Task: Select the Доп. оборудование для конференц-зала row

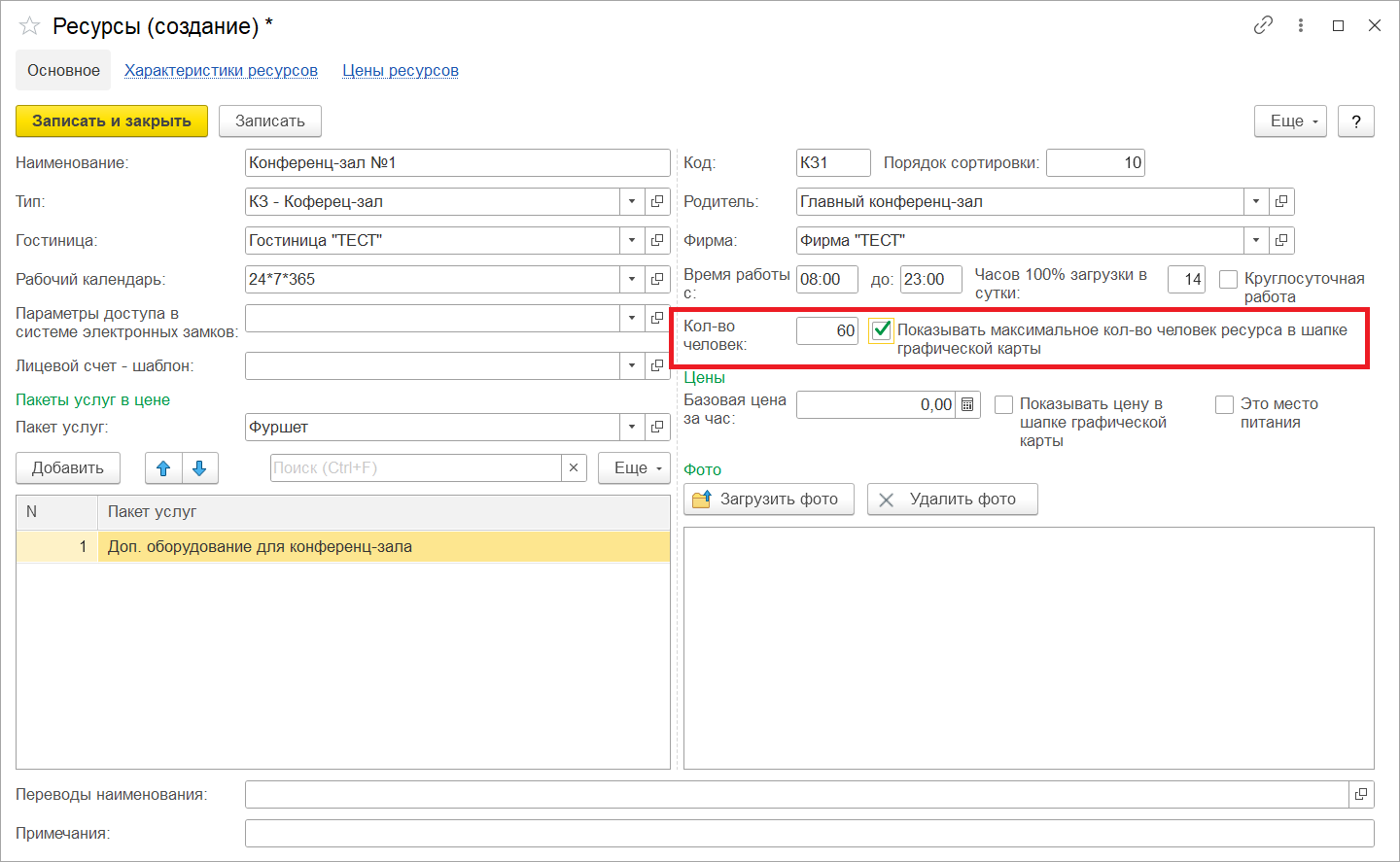Action: [x=343, y=547]
